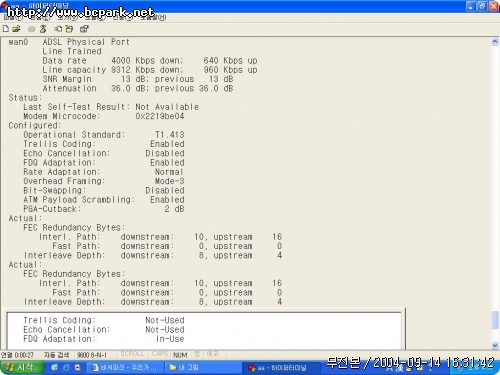Click the Disconnect toolbar icon
The image size is (500, 375).
coord(43,29)
